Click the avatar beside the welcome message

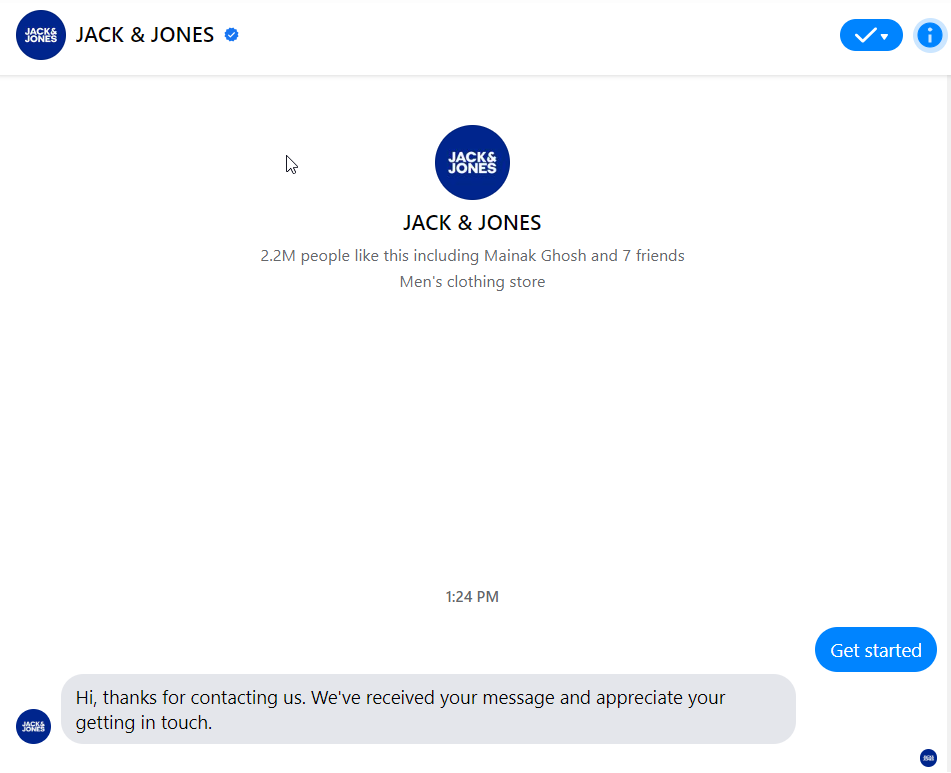pos(33,727)
